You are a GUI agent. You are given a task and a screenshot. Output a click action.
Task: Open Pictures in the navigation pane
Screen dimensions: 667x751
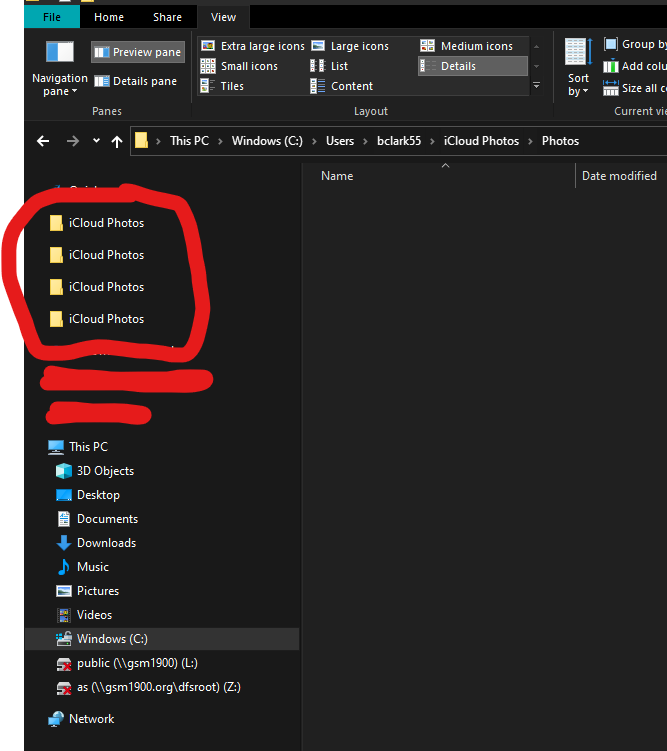(87, 591)
